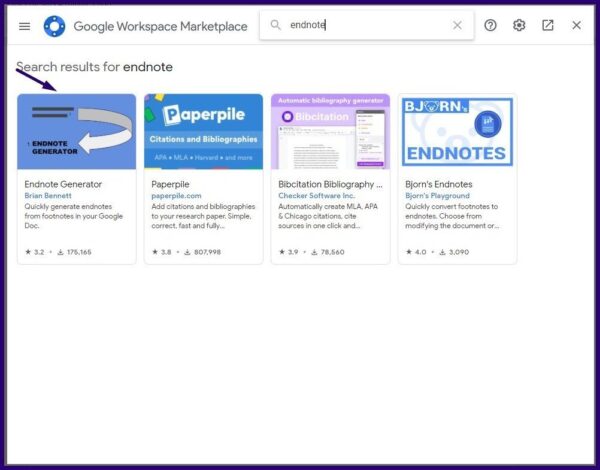Open the help question mark icon
This screenshot has width=600, height=470.
pyautogui.click(x=490, y=25)
